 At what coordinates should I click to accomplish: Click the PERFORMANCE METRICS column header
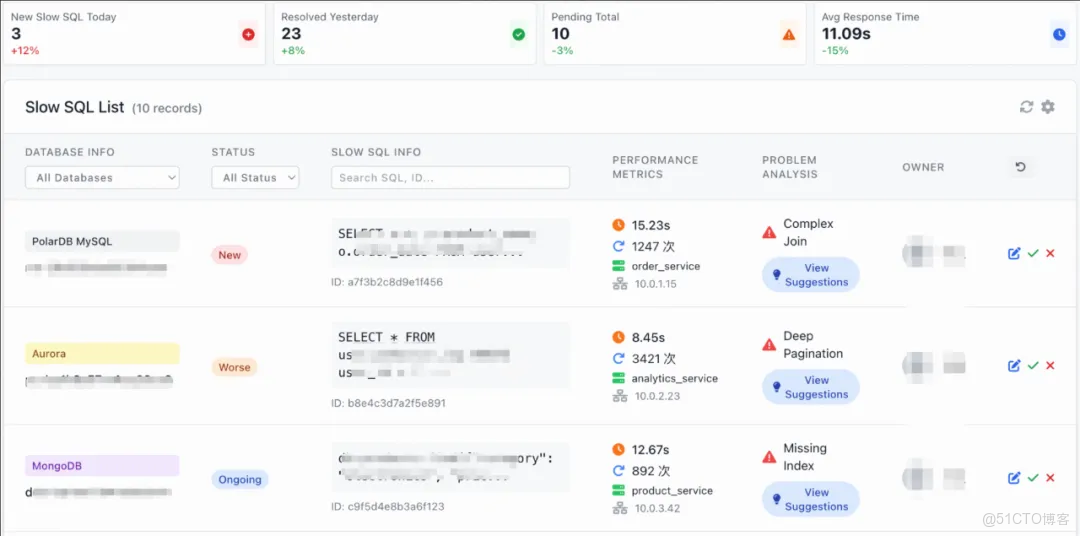655,167
